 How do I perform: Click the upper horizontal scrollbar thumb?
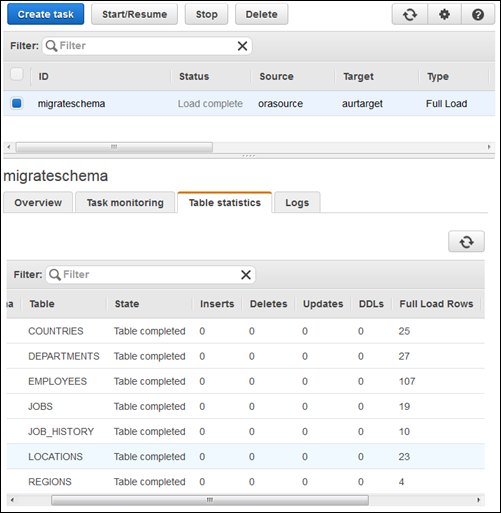[x=114, y=147]
